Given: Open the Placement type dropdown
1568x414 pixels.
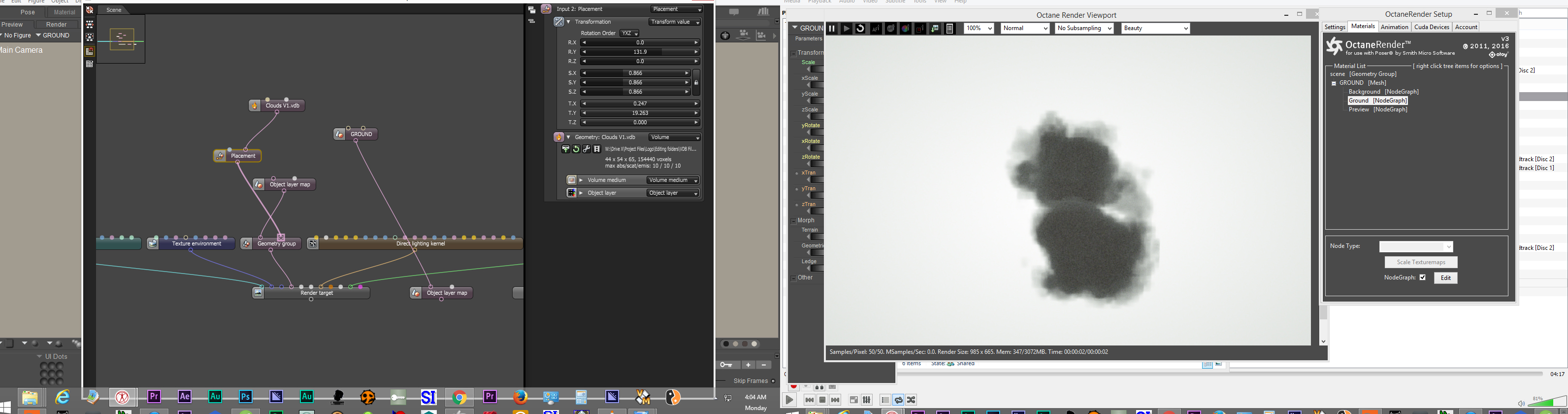Looking at the screenshot, I should point(676,9).
